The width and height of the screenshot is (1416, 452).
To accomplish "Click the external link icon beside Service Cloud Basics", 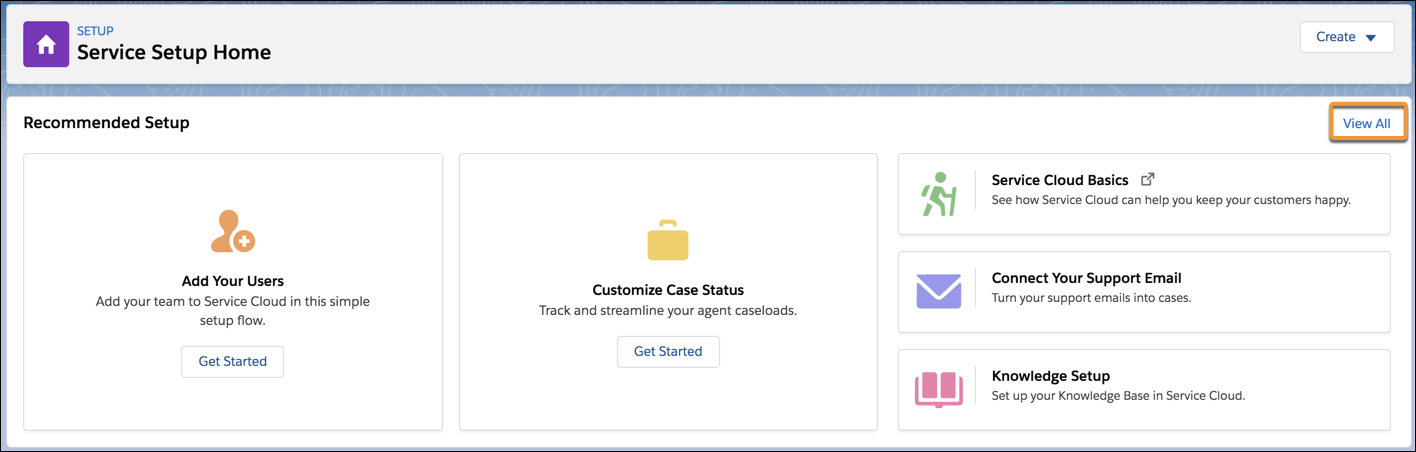I will pyautogui.click(x=1148, y=180).
